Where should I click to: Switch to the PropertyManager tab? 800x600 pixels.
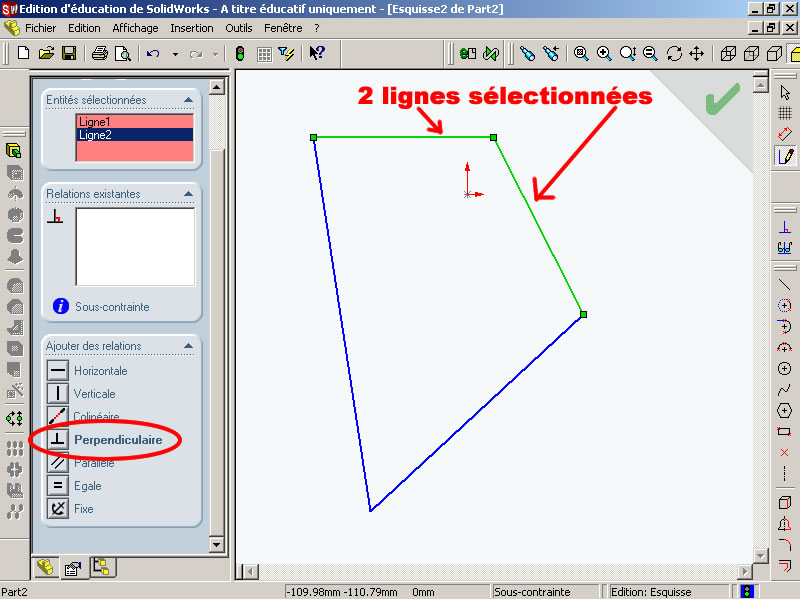[73, 568]
